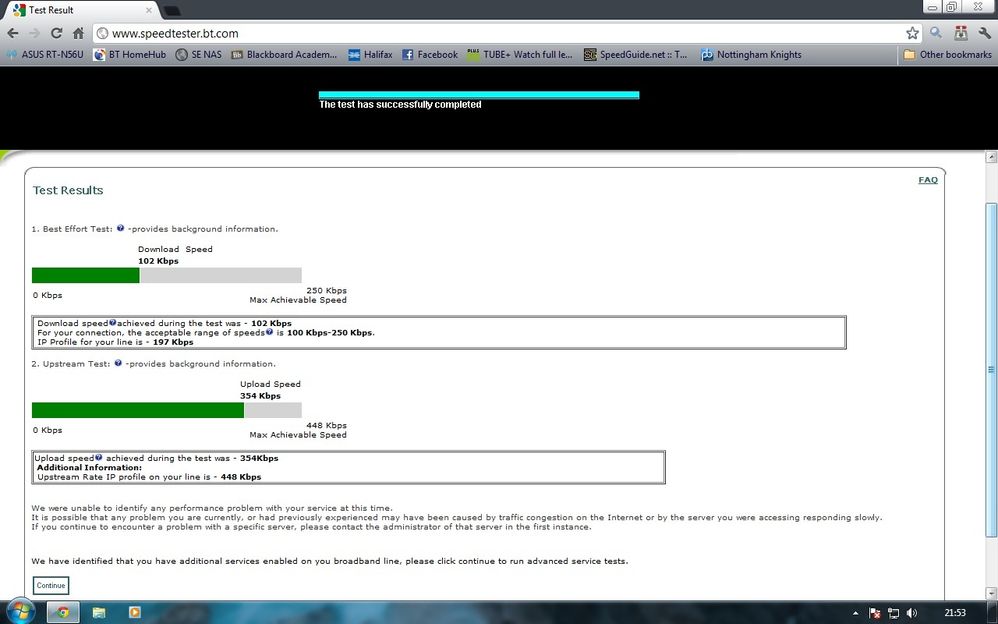The image size is (998, 624).
Task: Open the browser Home page icon
Action: [x=78, y=33]
